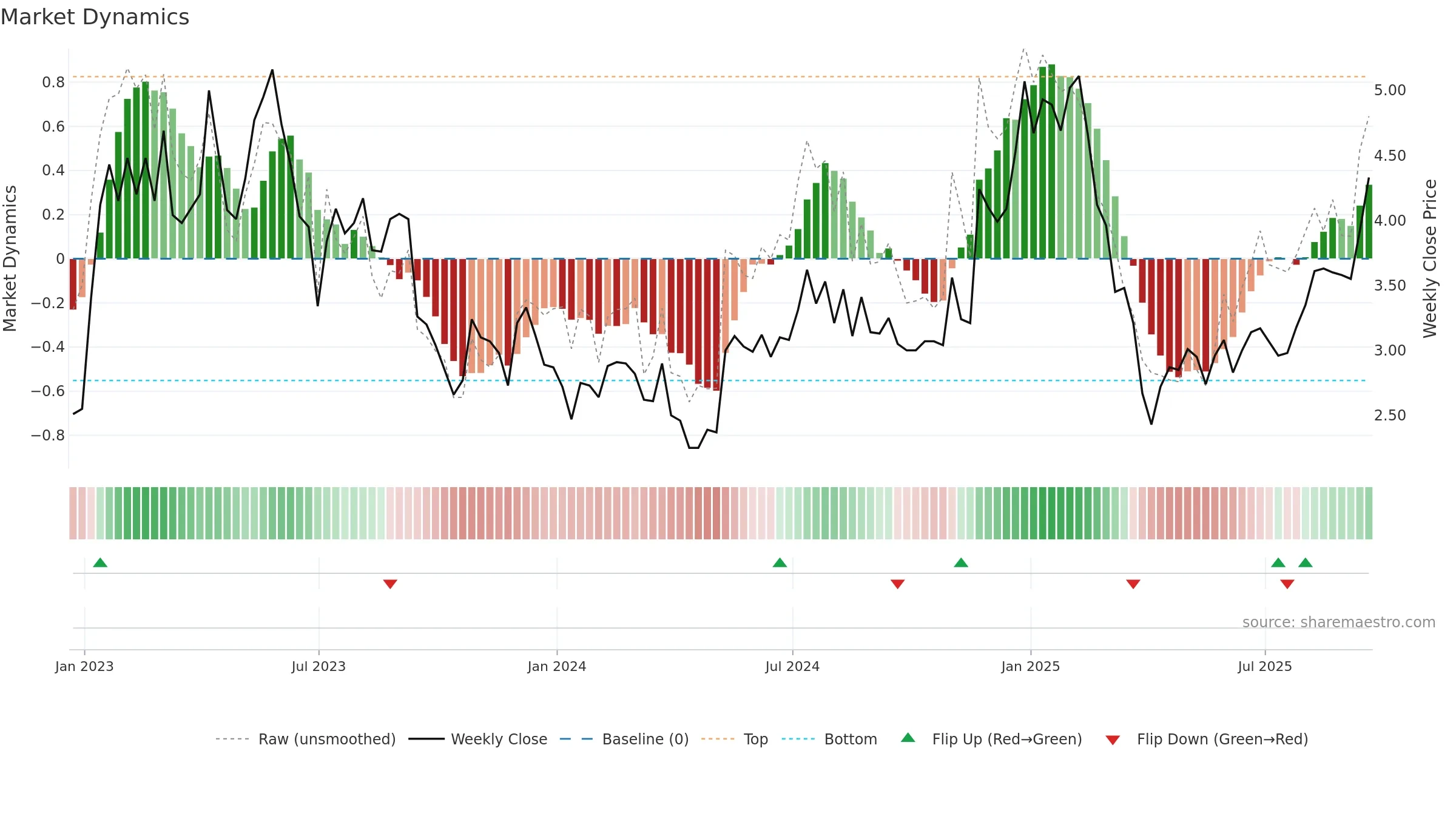1456x819 pixels.
Task: Click the source: sharemaestro.com text
Action: (1339, 622)
